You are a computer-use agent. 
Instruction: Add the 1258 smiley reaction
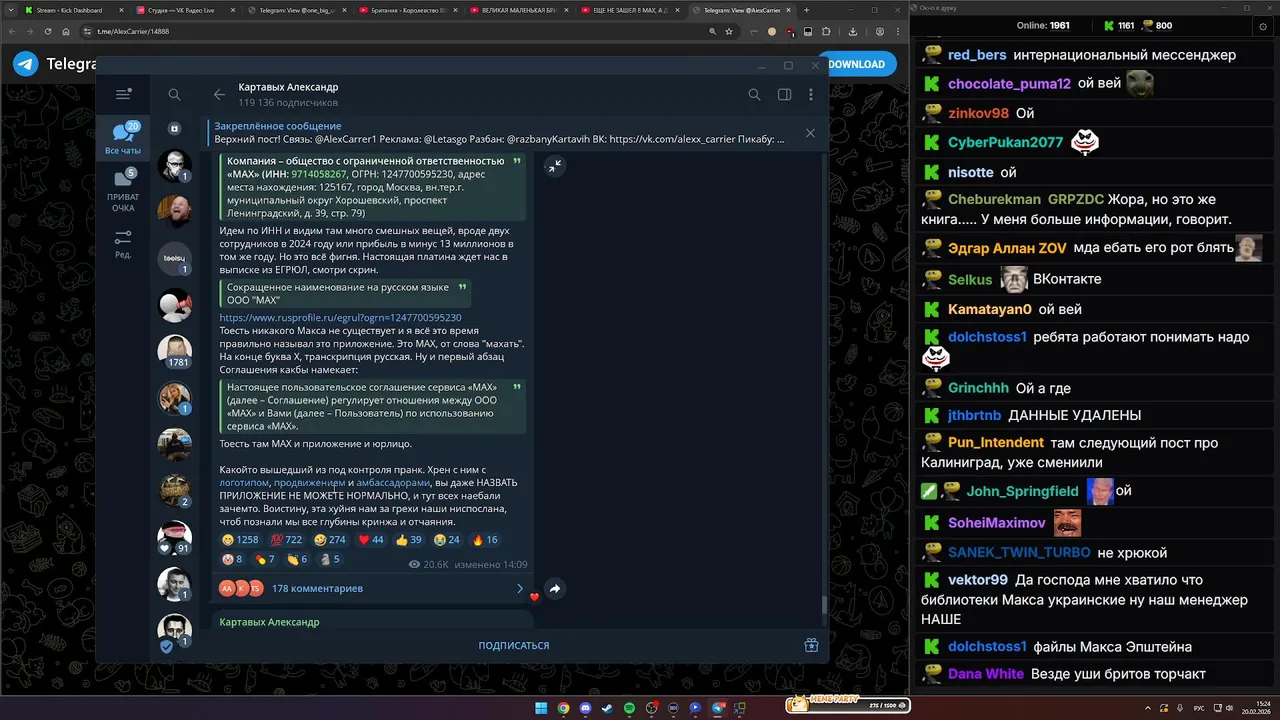tap(240, 540)
